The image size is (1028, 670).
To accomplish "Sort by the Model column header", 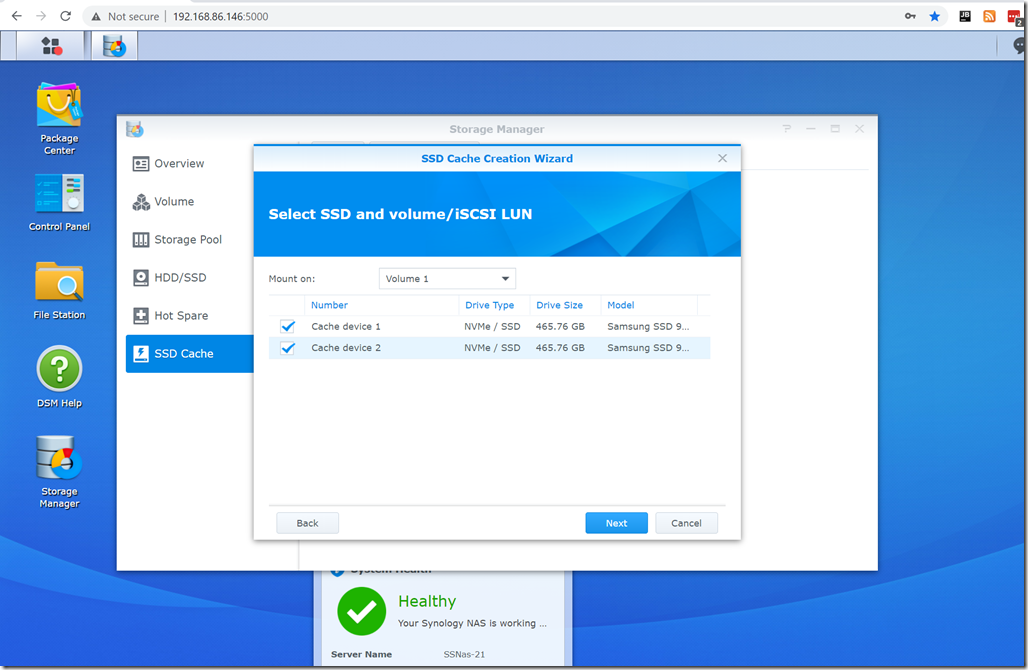I will 649,305.
